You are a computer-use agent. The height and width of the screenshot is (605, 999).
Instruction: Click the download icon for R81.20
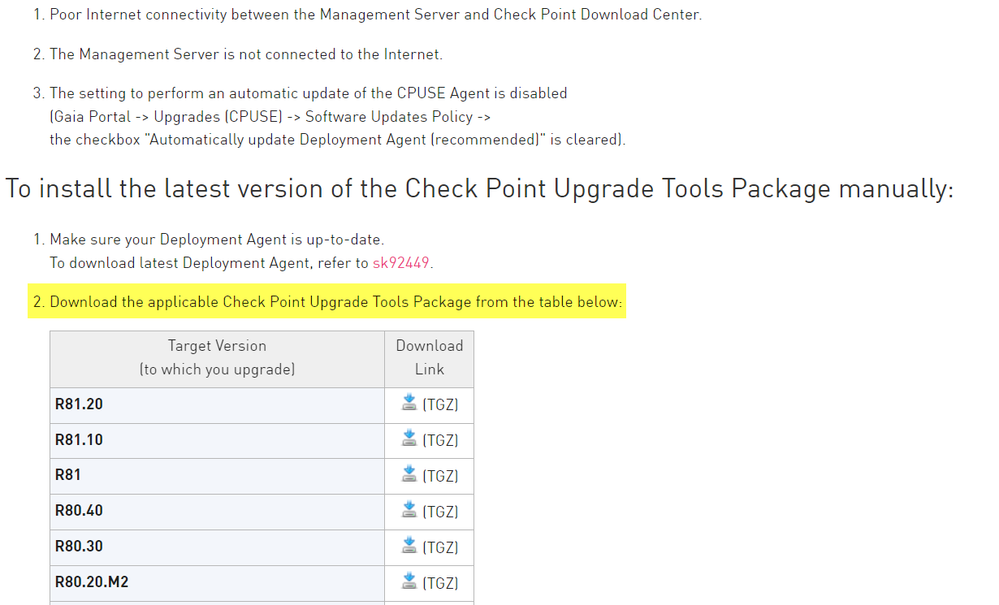tap(408, 403)
